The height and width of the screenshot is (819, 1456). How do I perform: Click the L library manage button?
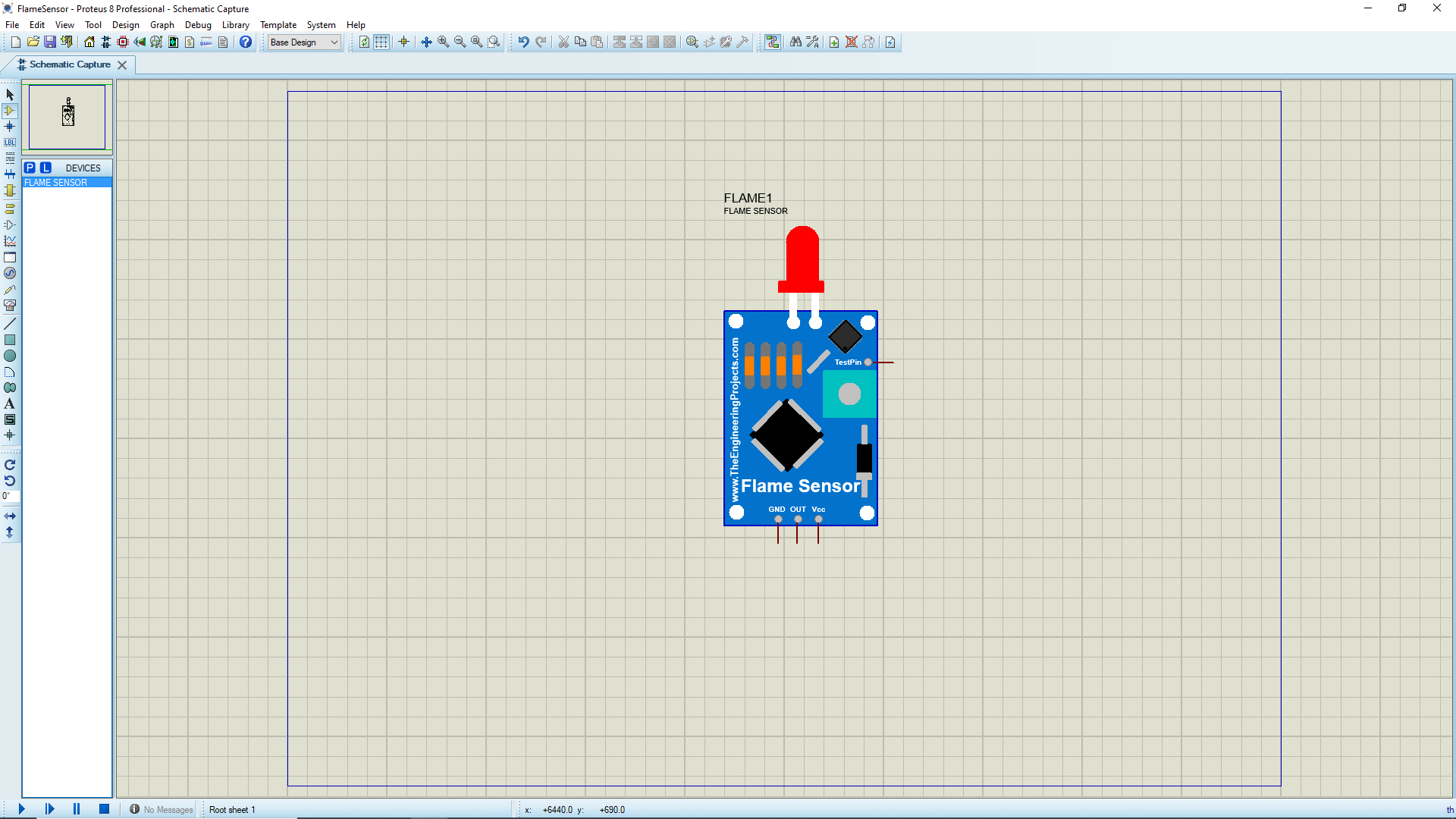point(46,168)
